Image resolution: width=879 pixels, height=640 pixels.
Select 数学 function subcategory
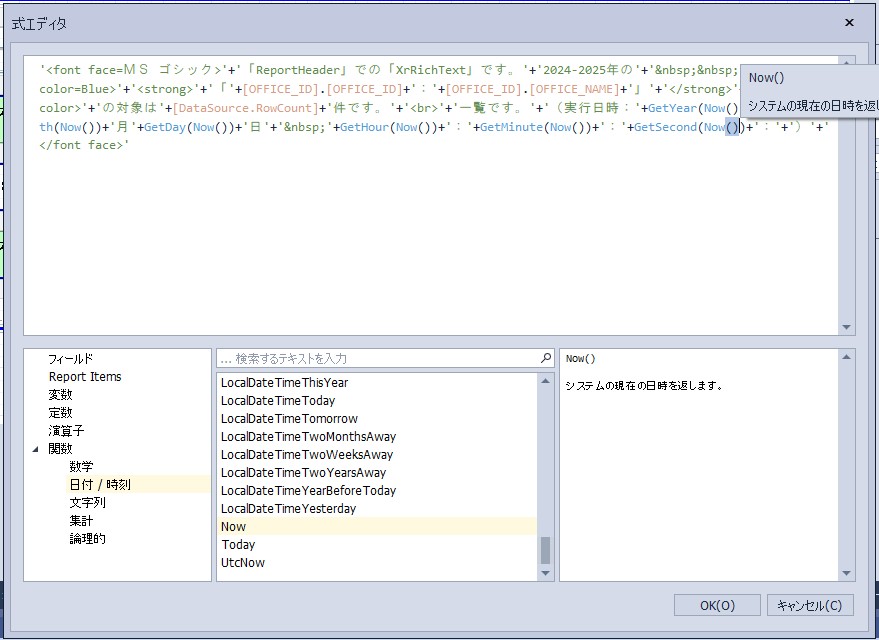pos(81,467)
